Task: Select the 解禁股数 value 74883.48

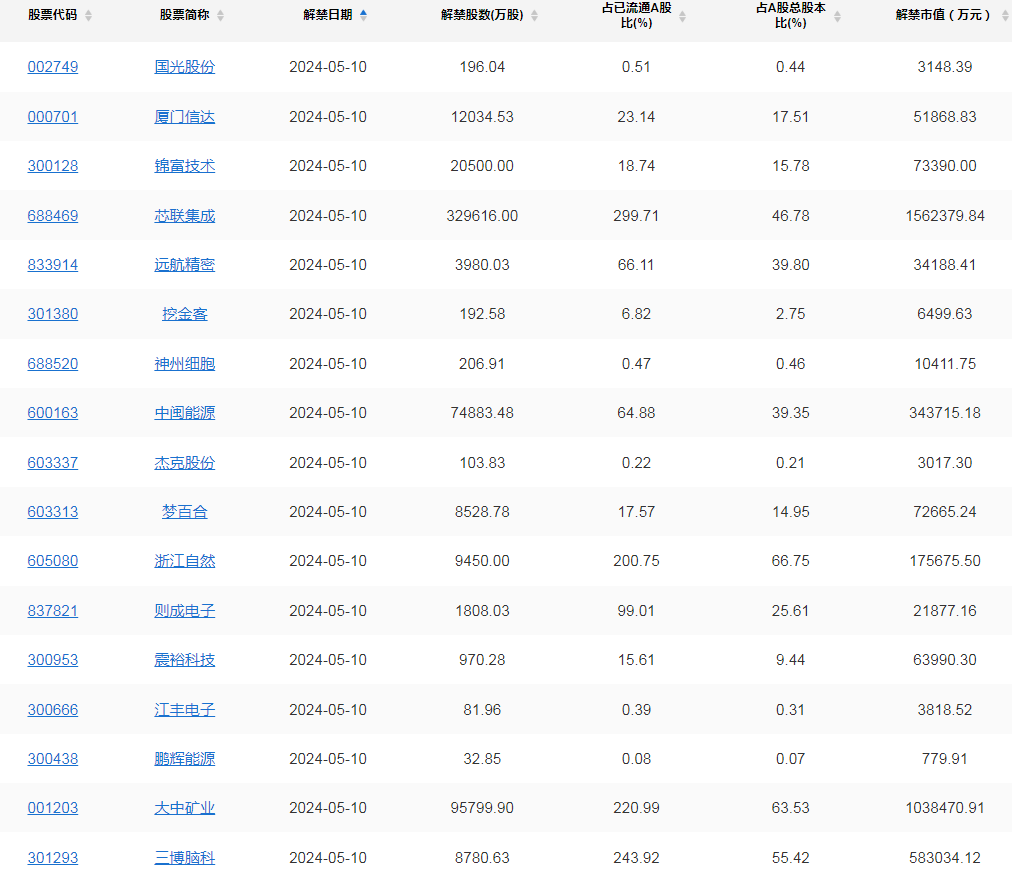Action: tap(482, 413)
